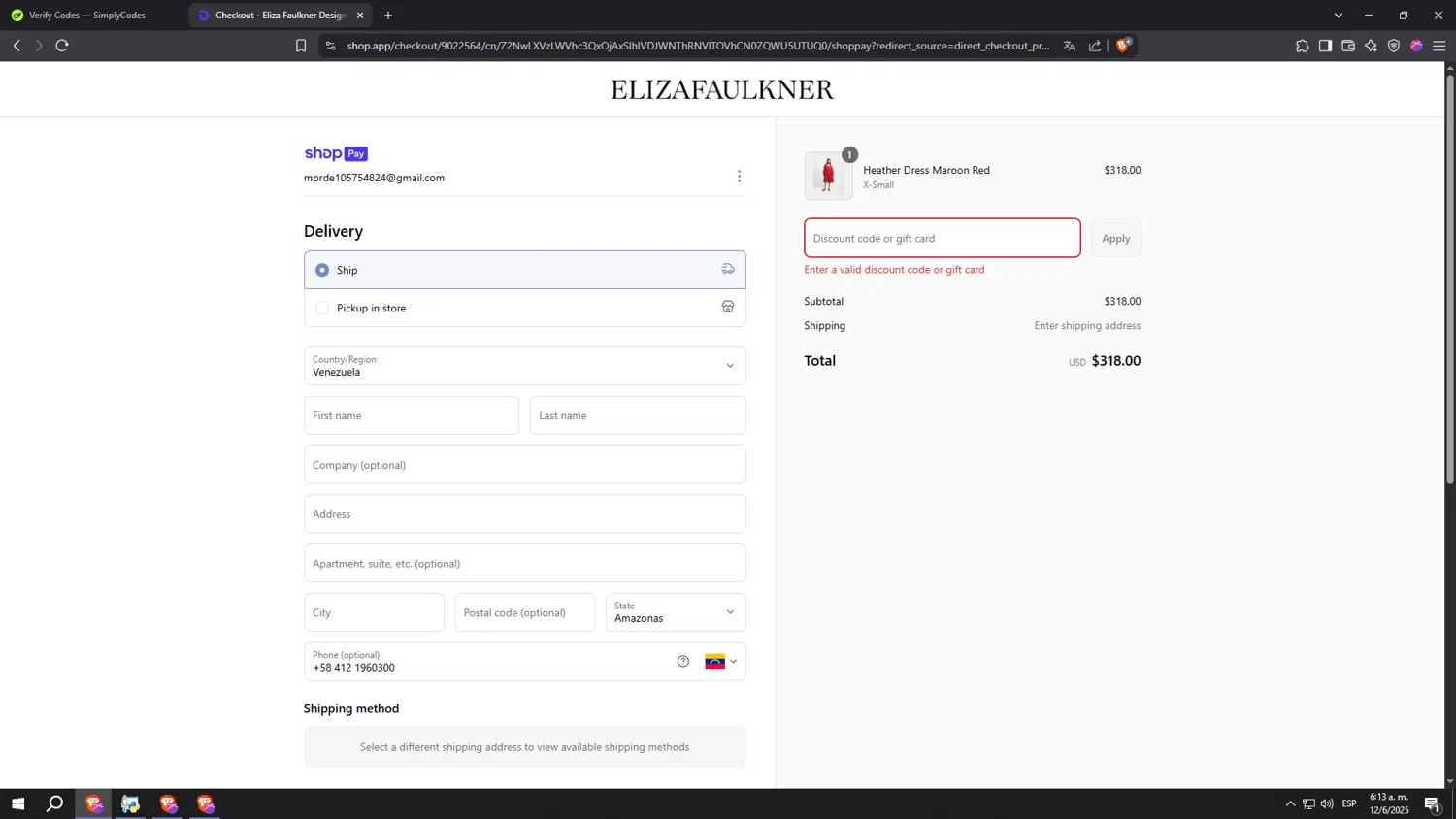Click the taskbar volume speaker icon
The width and height of the screenshot is (1456, 819).
coord(1327,803)
